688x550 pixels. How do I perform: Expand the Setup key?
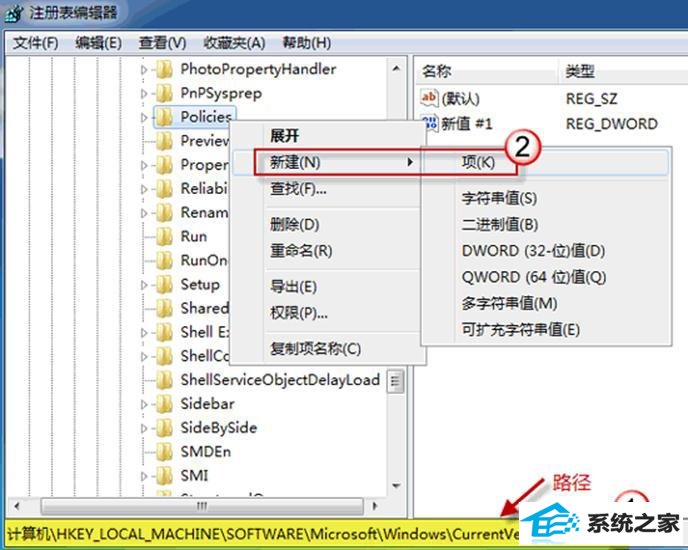144,285
